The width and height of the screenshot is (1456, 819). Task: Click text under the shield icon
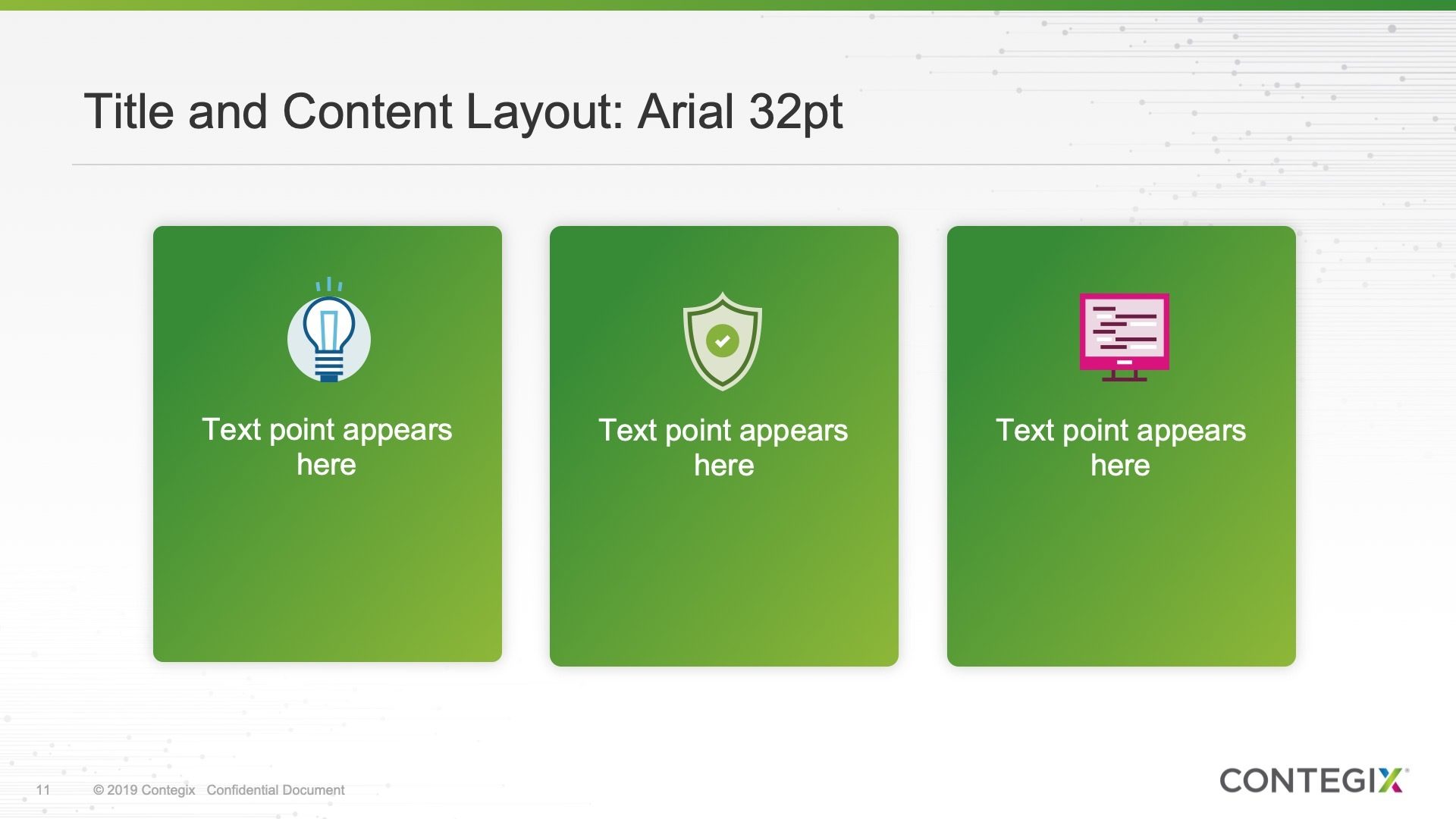[x=723, y=447]
